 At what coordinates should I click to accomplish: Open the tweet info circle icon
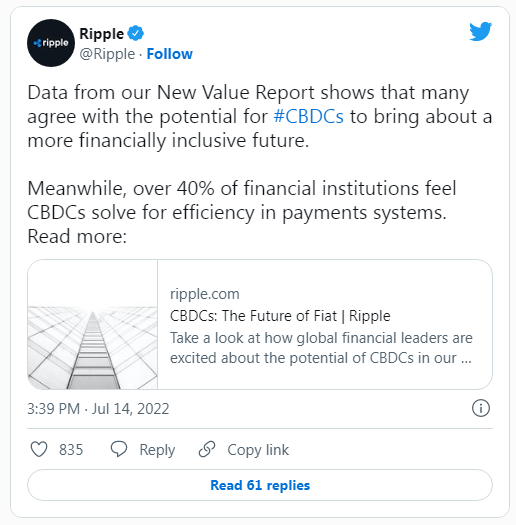click(x=481, y=408)
